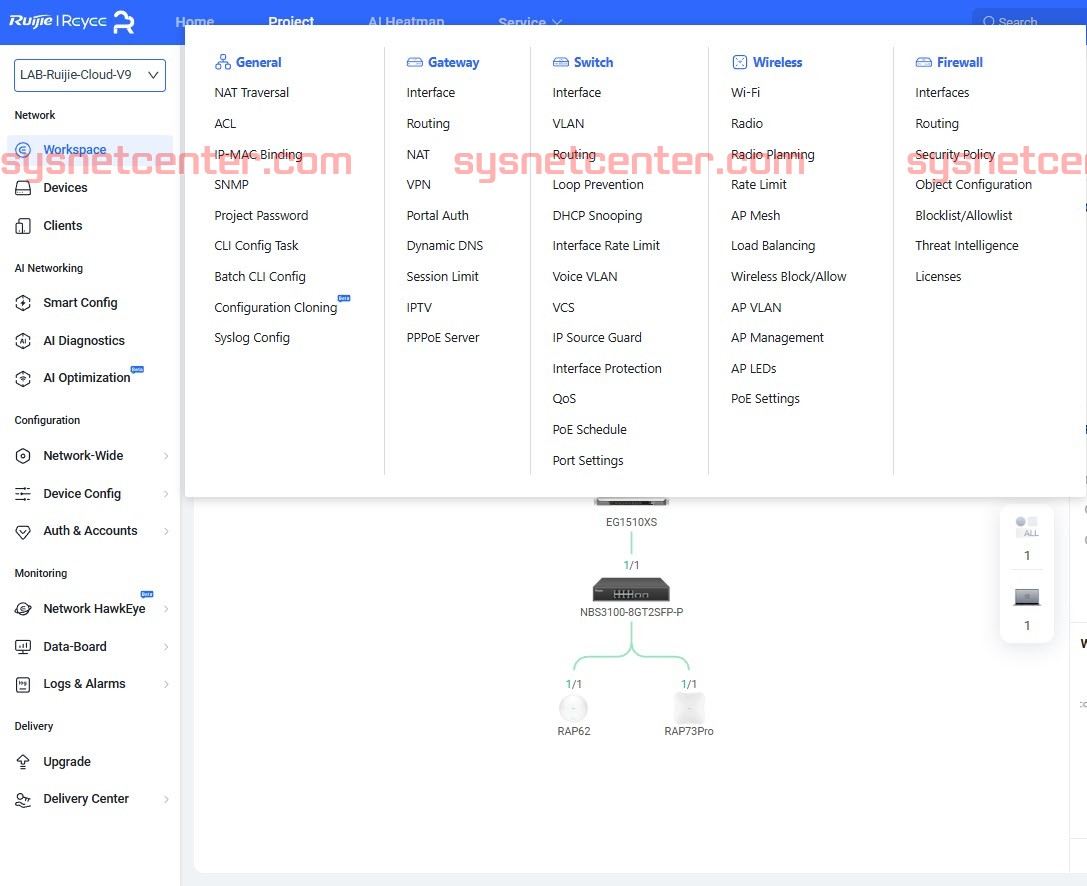Open AP Mesh under Wireless

[756, 216]
